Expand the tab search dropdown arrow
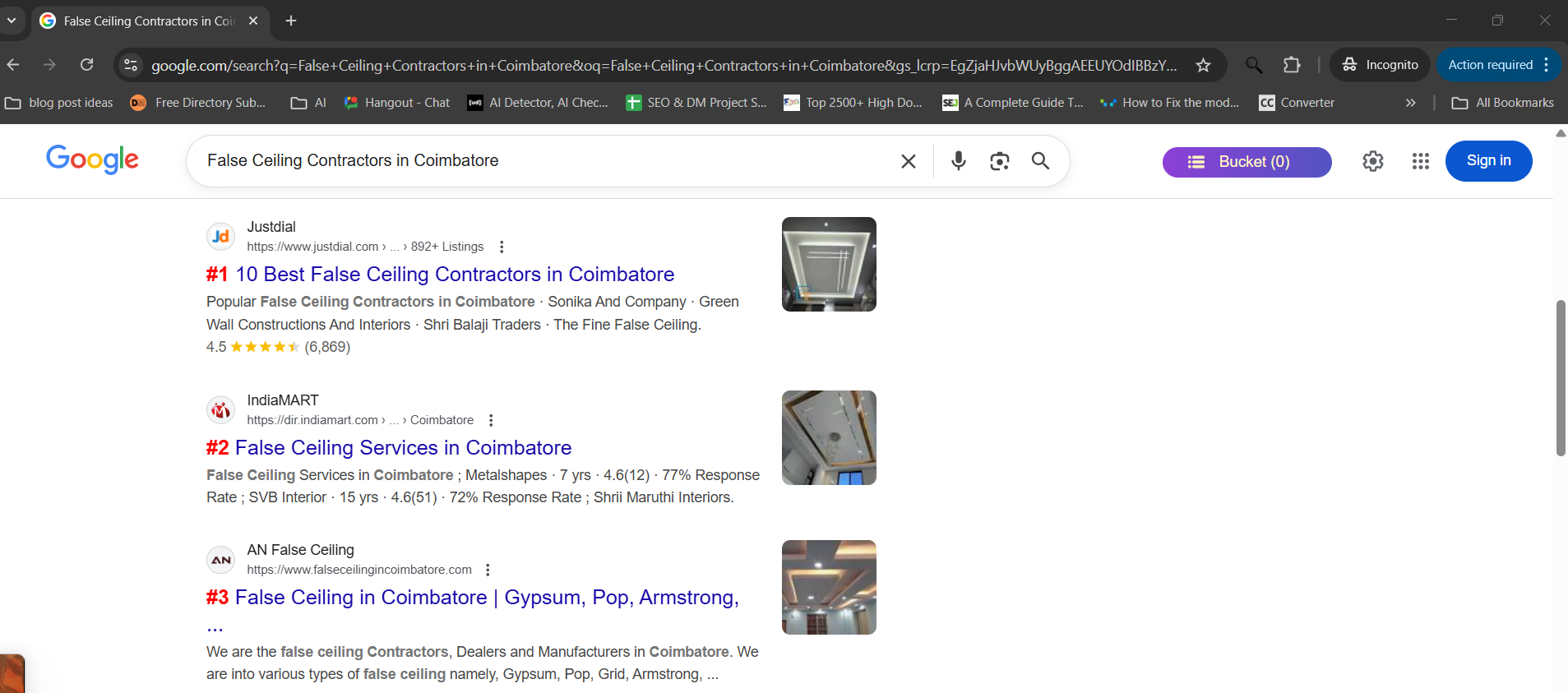1568x693 pixels. tap(12, 21)
